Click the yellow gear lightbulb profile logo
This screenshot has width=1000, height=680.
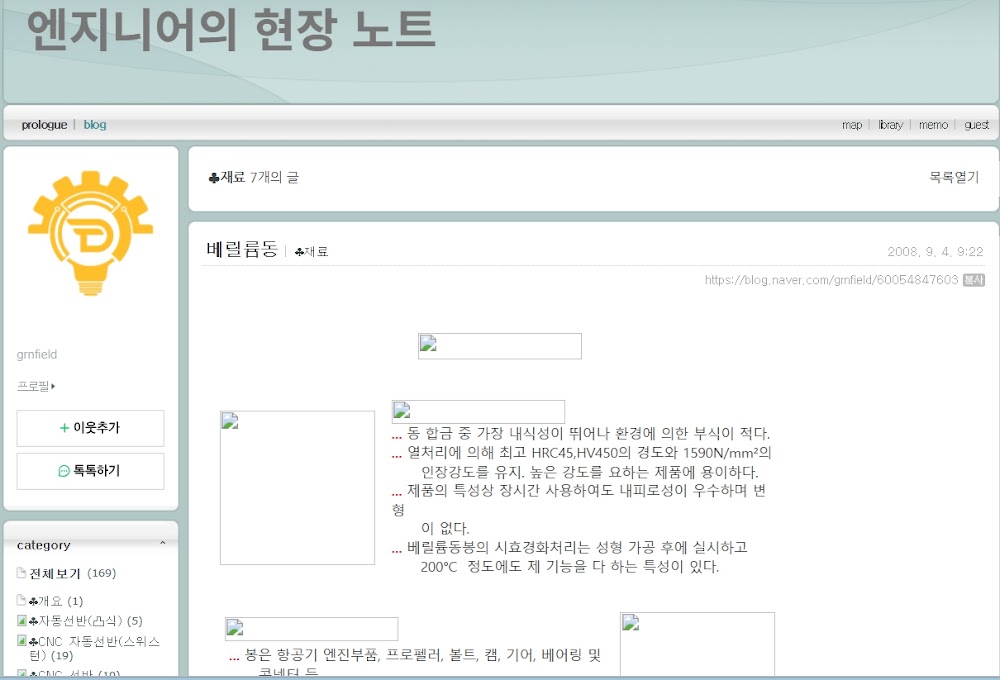pyautogui.click(x=91, y=233)
